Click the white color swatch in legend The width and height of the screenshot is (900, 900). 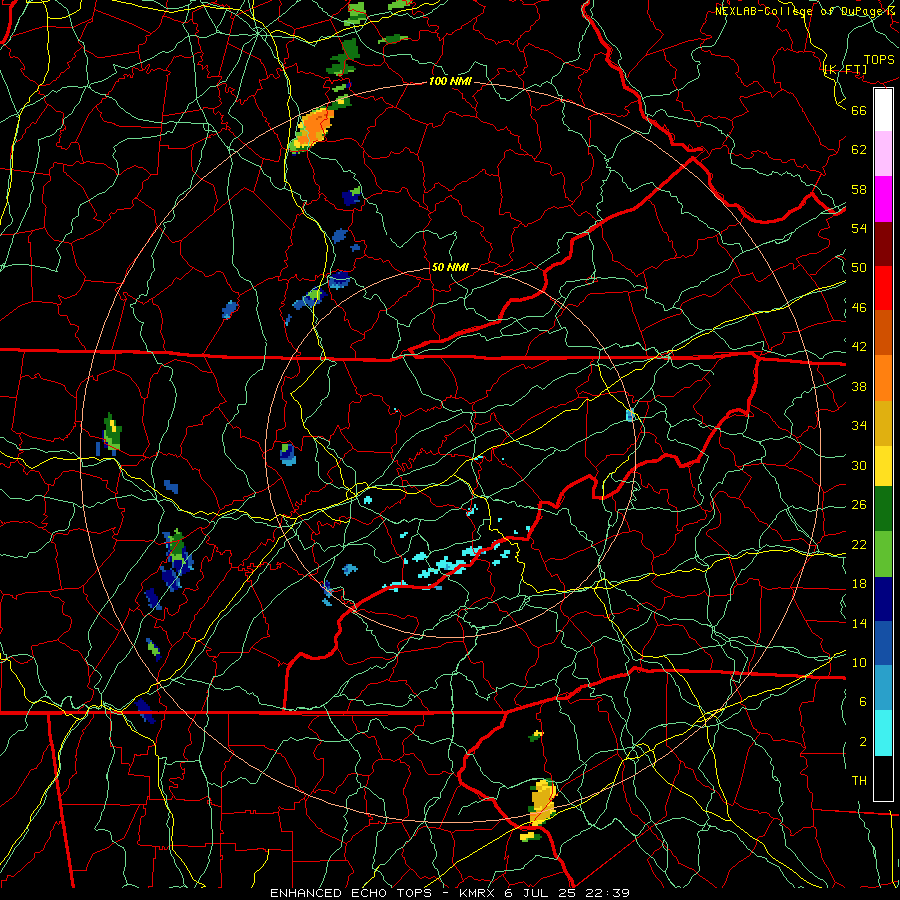coord(883,110)
